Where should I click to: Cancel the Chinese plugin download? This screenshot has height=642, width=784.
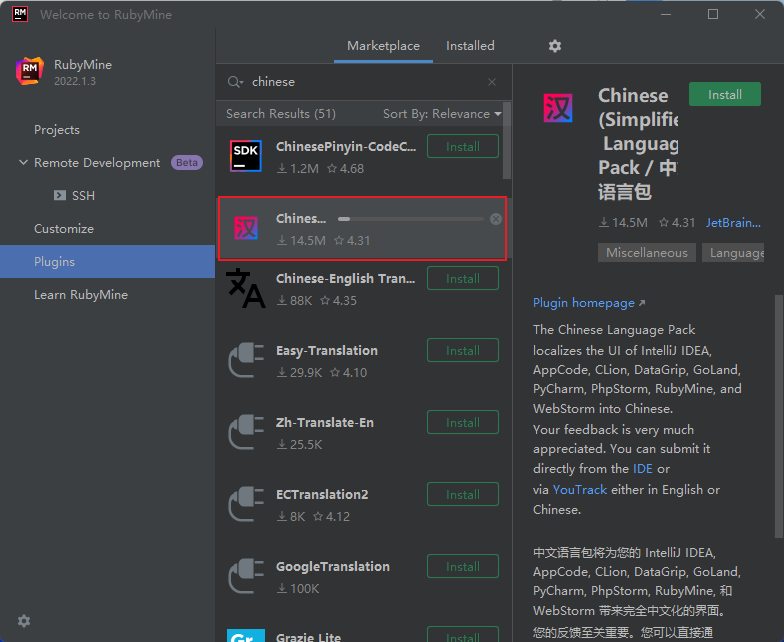coord(496,219)
